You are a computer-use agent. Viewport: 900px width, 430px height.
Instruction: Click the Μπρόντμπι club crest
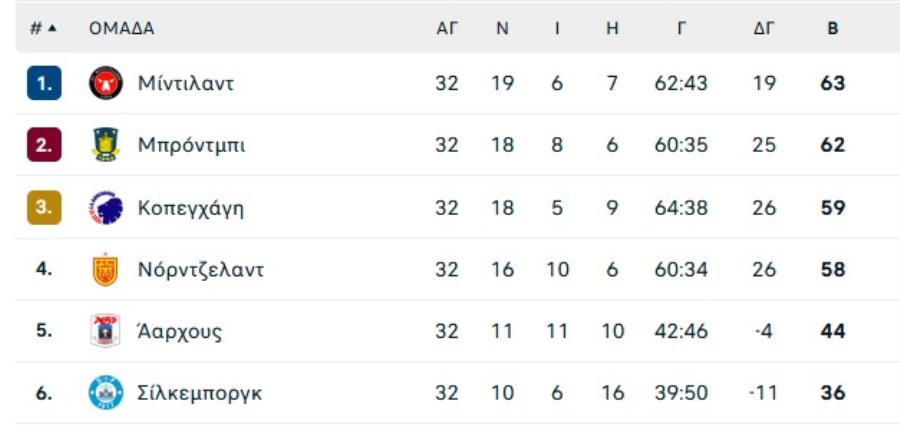coord(106,145)
